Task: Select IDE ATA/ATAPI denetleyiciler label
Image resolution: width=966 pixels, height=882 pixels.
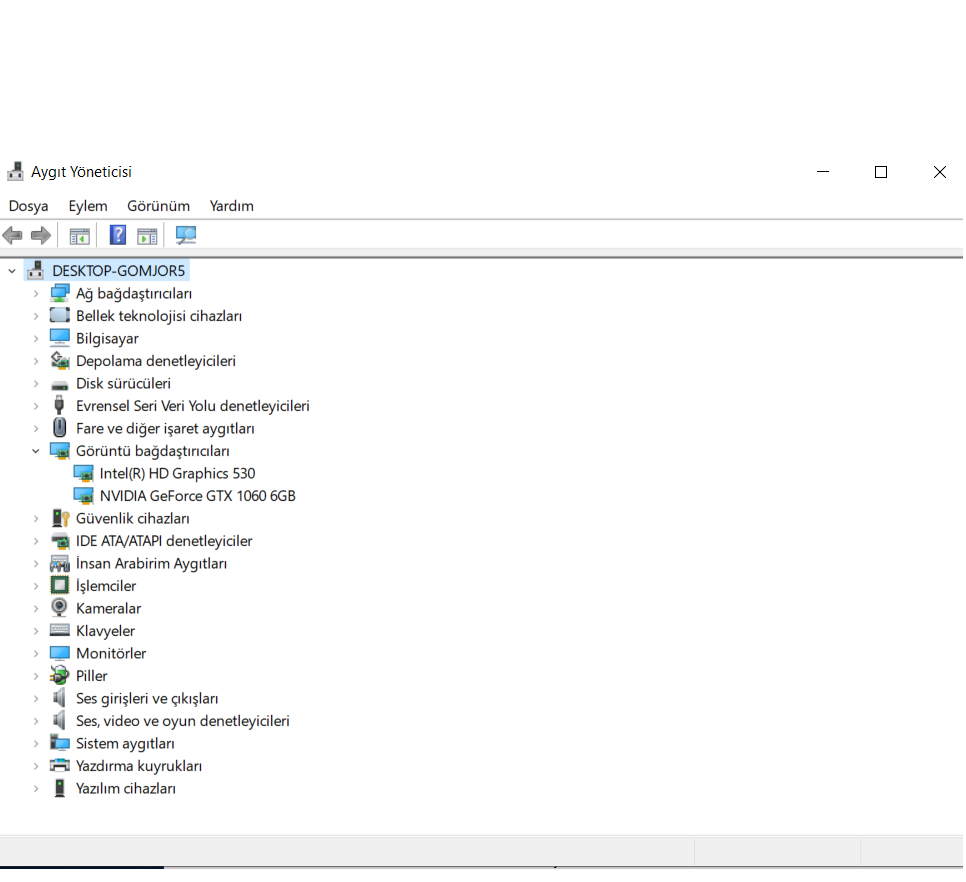Action: pyautogui.click(x=164, y=541)
